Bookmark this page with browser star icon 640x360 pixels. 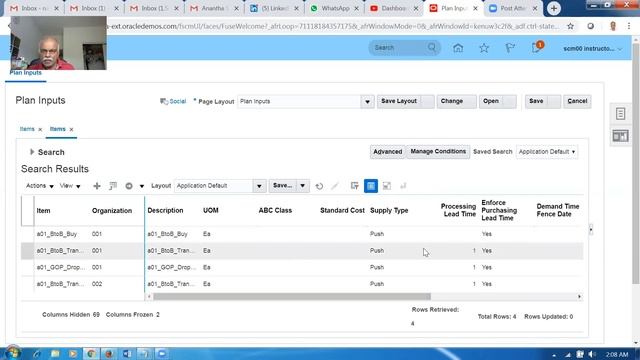pyautogui.click(x=571, y=26)
